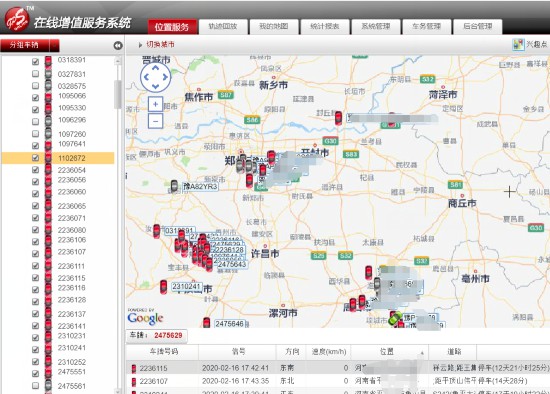Viewport: 550px width, 394px height.
Task: Select the green car marker on the map
Action: pyautogui.click(x=395, y=318)
